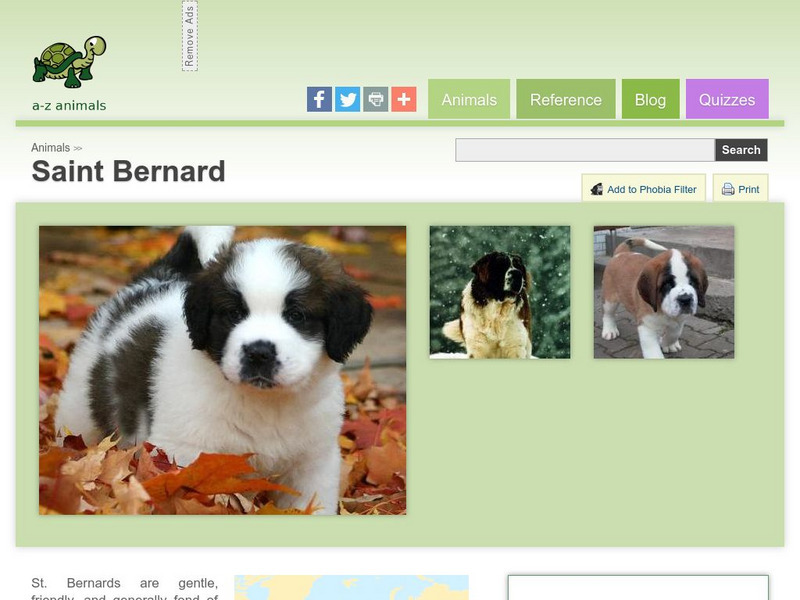Click the Print button label
The image size is (800, 600).
coord(748,189)
